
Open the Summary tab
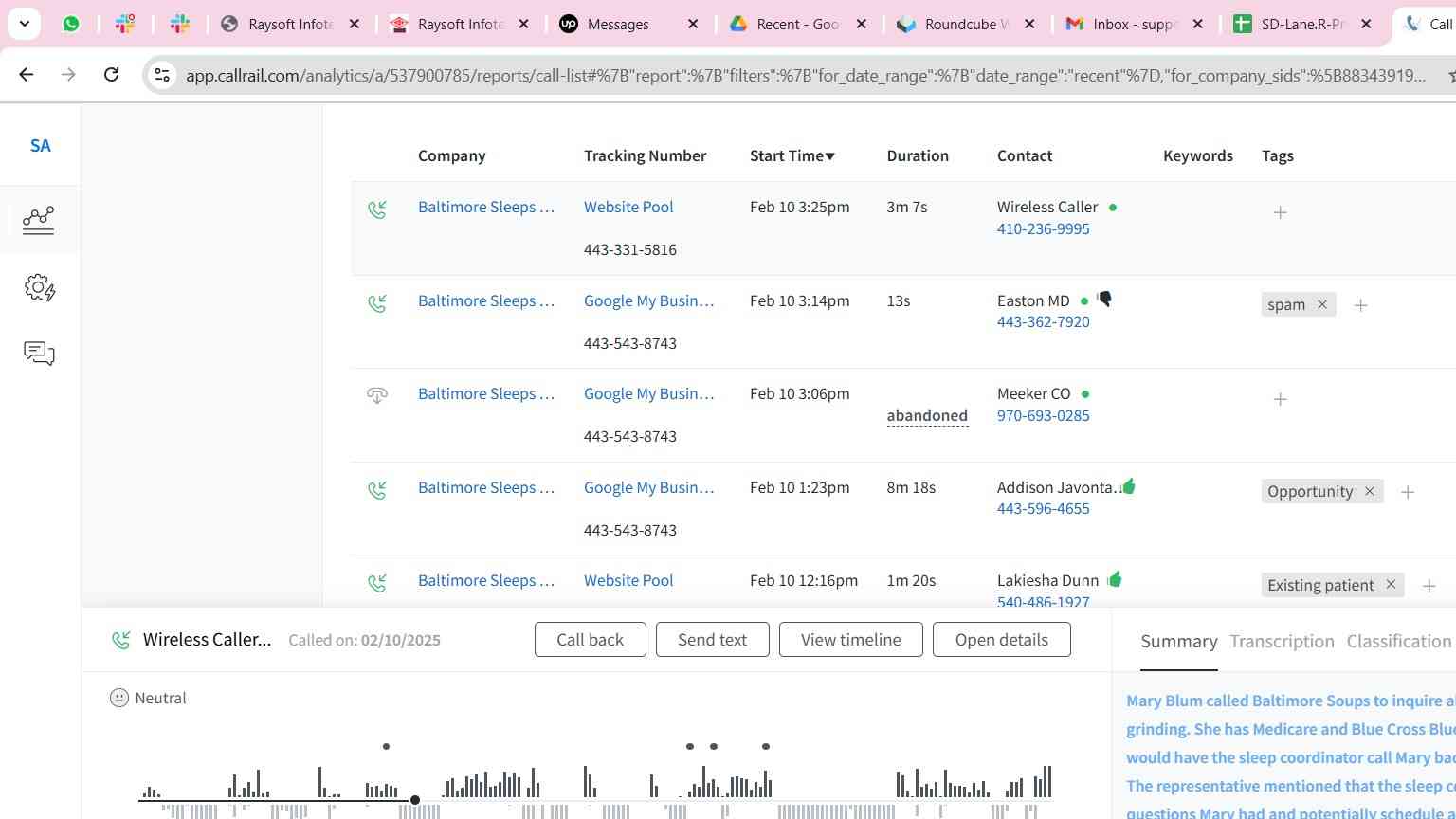[x=1179, y=642]
